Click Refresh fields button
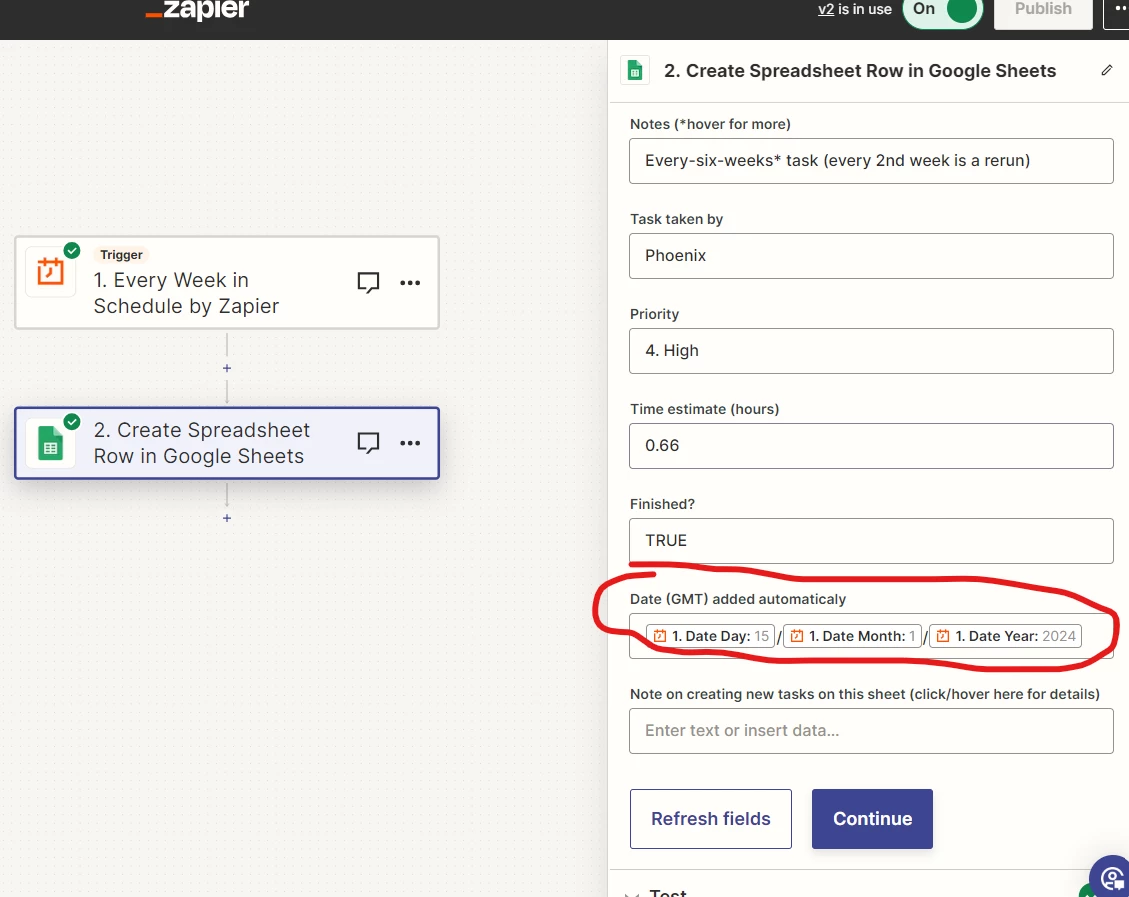 click(711, 819)
